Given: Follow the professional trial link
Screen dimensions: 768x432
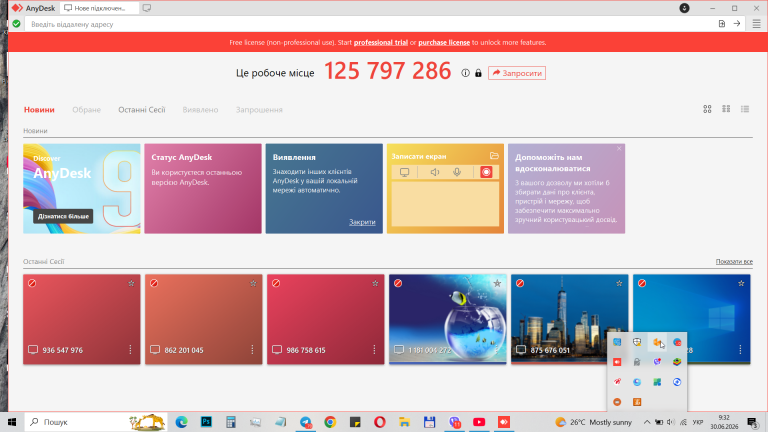Looking at the screenshot, I should [381, 43].
